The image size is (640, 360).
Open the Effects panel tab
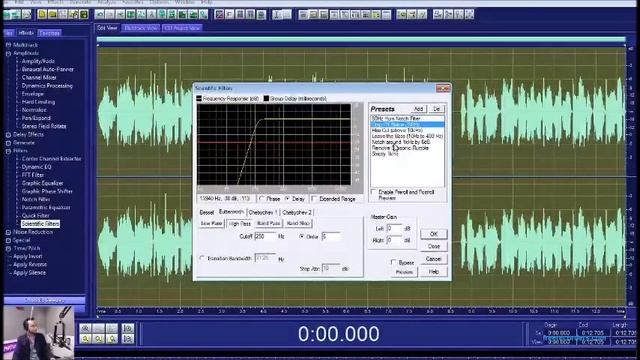(x=26, y=33)
